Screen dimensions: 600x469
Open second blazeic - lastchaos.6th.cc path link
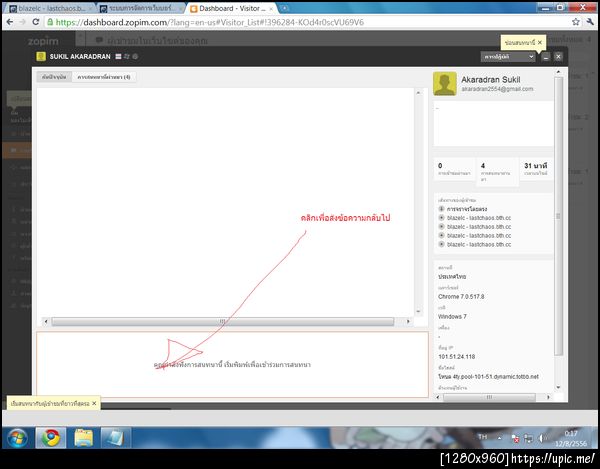pyautogui.click(x=479, y=226)
